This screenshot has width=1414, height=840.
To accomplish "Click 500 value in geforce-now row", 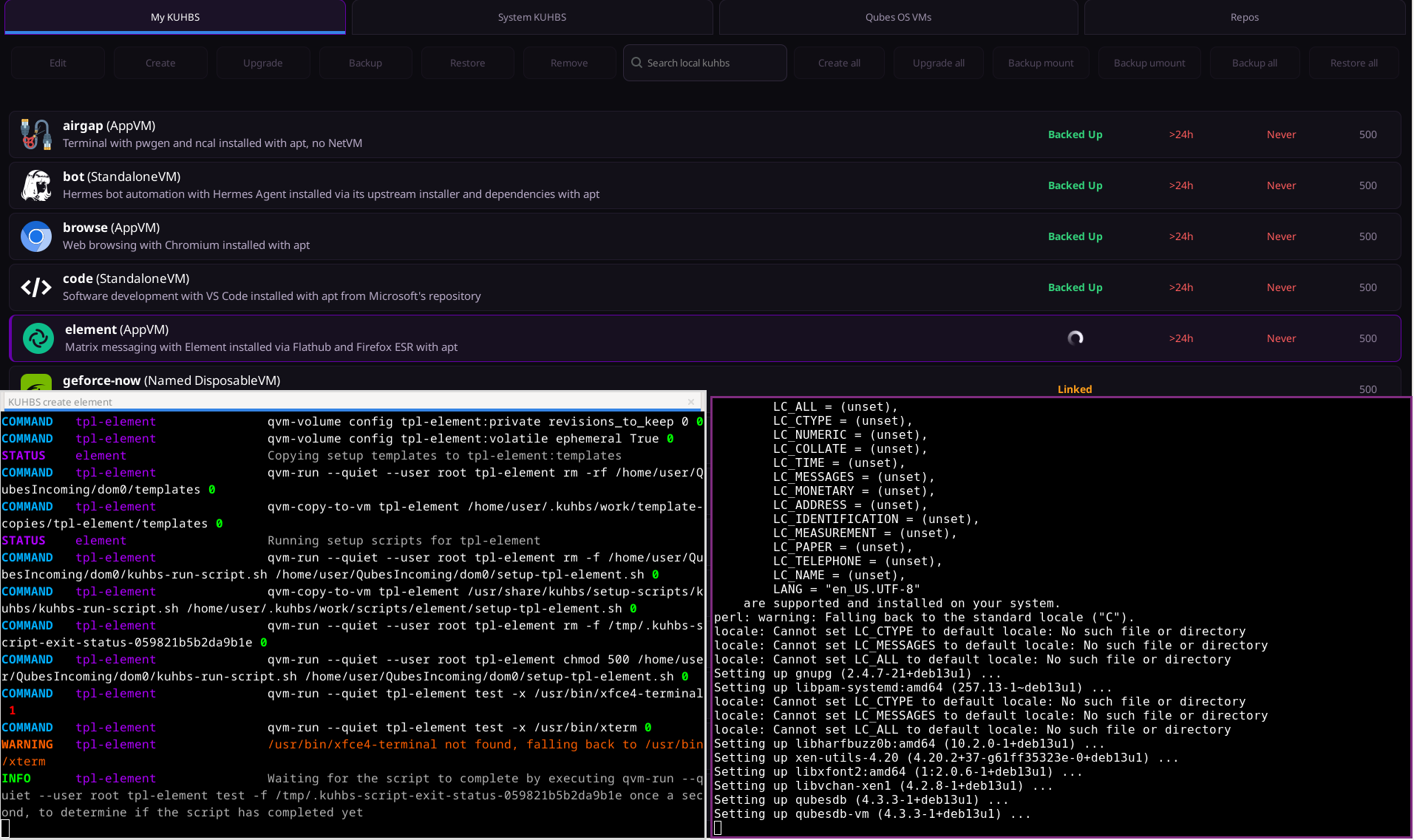I will point(1367,389).
